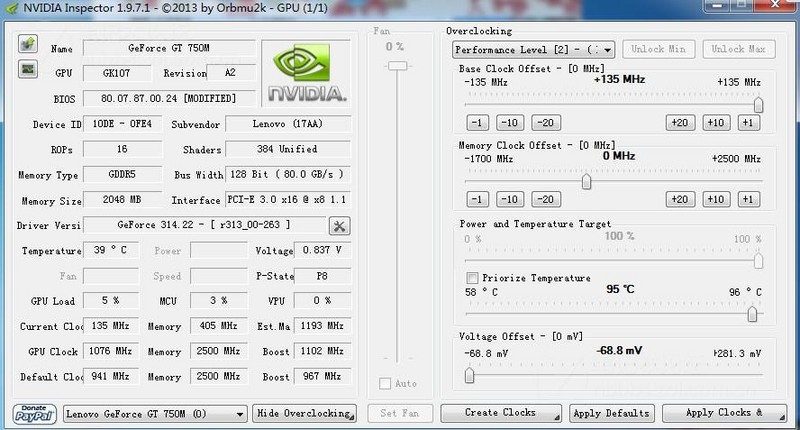This screenshot has height=430, width=800.
Task: Click the NVIDIA Inspector title bar icon
Action: coord(11,8)
